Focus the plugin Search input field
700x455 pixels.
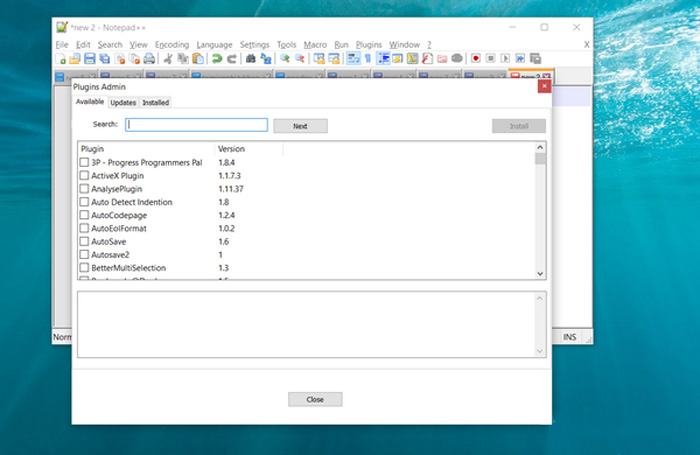(196, 125)
